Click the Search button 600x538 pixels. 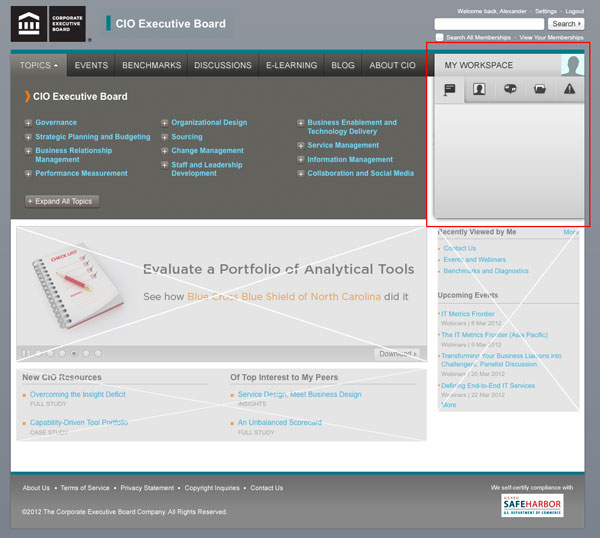[566, 23]
